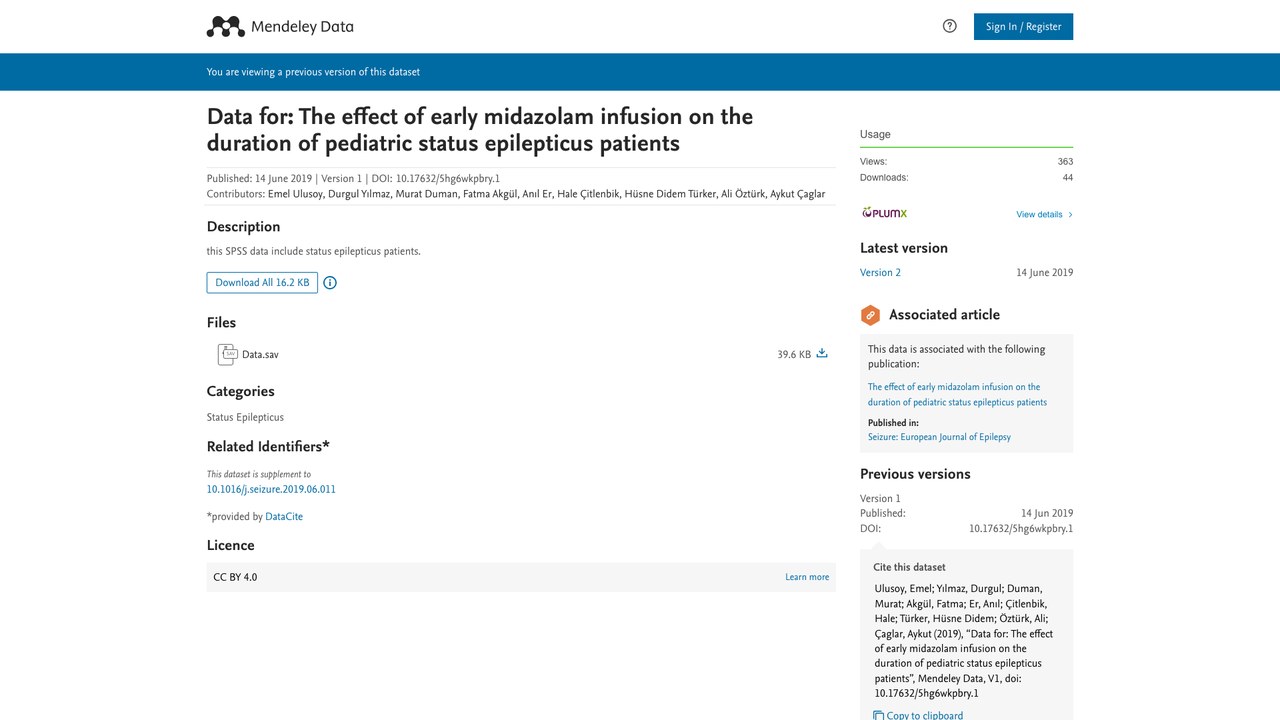Click the CC BY 4.0 licence text

pos(235,577)
